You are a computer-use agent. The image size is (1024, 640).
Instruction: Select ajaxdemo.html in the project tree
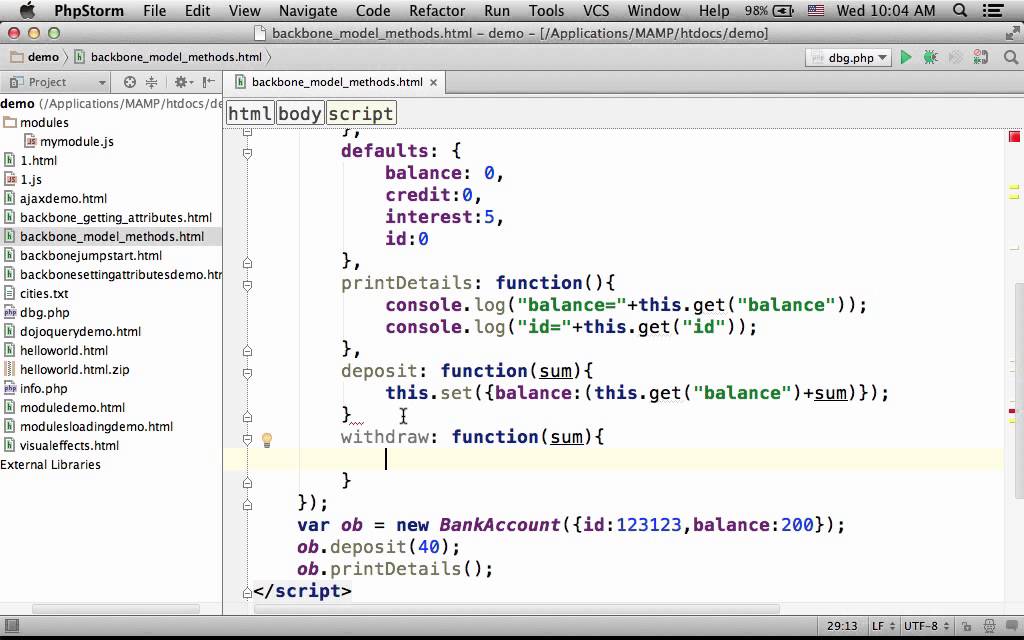(x=63, y=199)
